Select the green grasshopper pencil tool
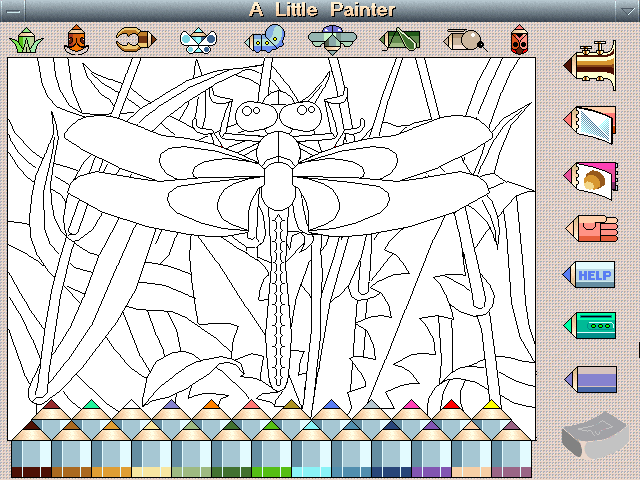640x480 pixels. 399,40
